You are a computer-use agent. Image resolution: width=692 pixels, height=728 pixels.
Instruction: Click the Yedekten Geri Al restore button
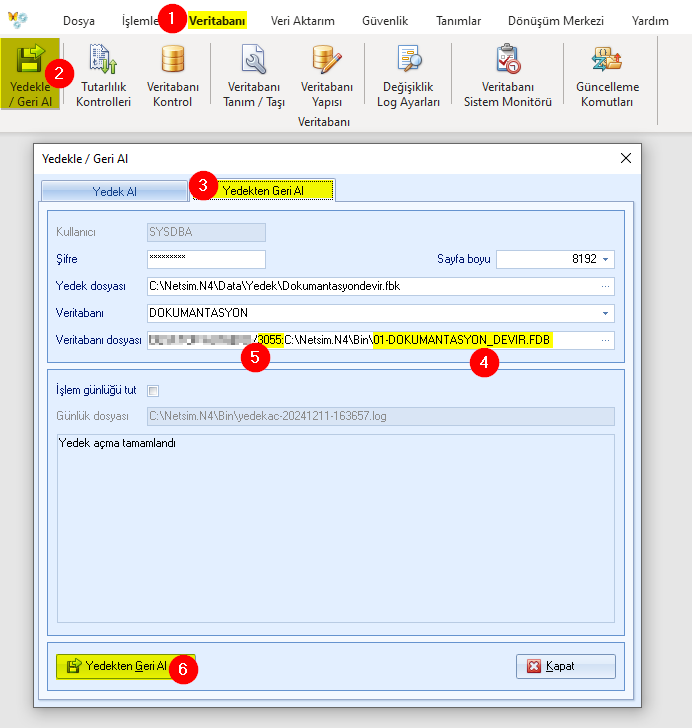[125, 666]
